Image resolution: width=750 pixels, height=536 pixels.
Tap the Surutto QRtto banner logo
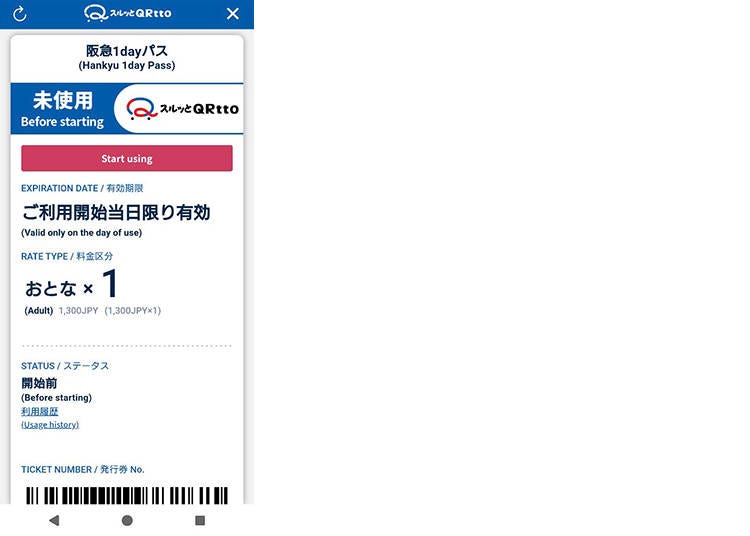(183, 109)
